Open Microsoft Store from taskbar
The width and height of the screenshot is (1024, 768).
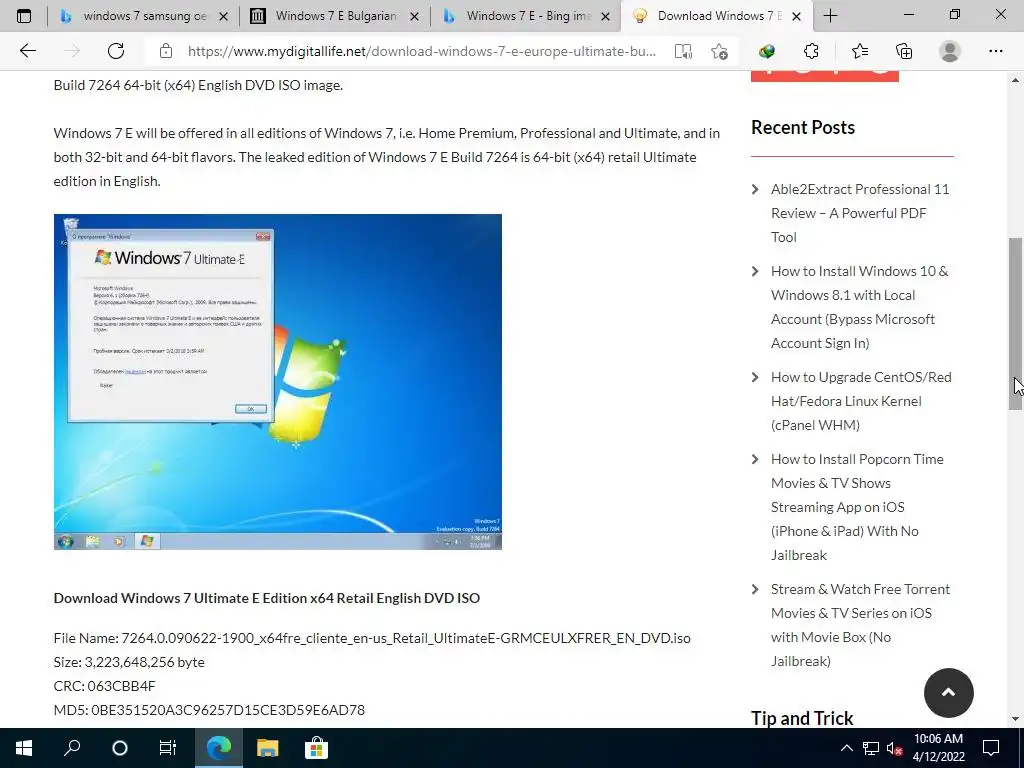click(x=316, y=748)
